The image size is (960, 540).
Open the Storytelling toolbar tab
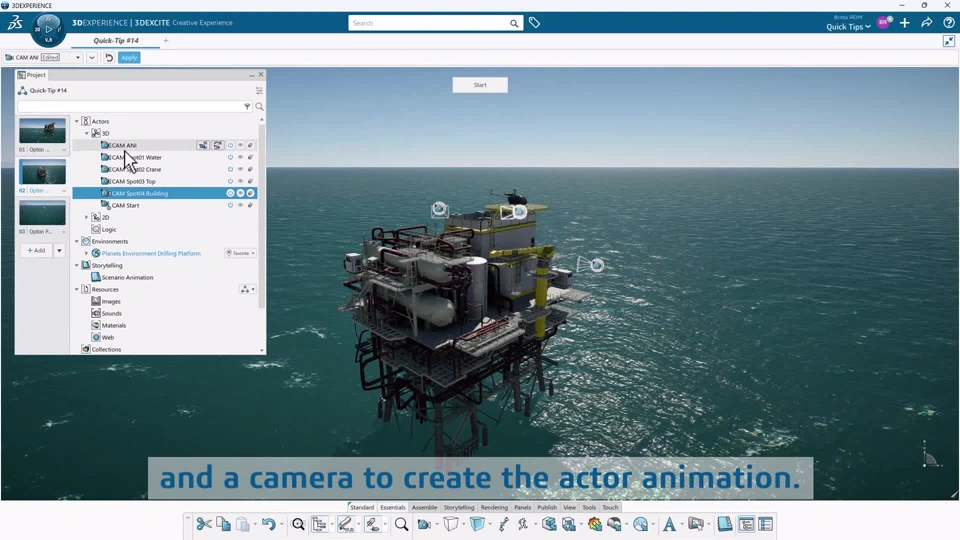[459, 507]
